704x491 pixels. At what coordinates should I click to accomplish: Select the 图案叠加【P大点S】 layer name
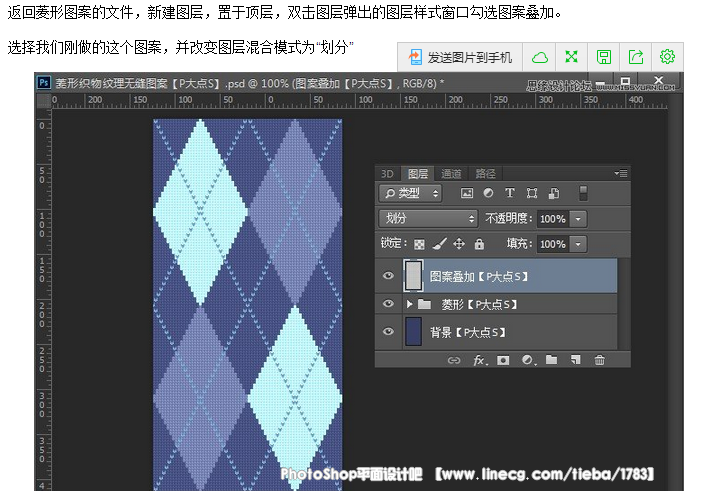(478, 276)
